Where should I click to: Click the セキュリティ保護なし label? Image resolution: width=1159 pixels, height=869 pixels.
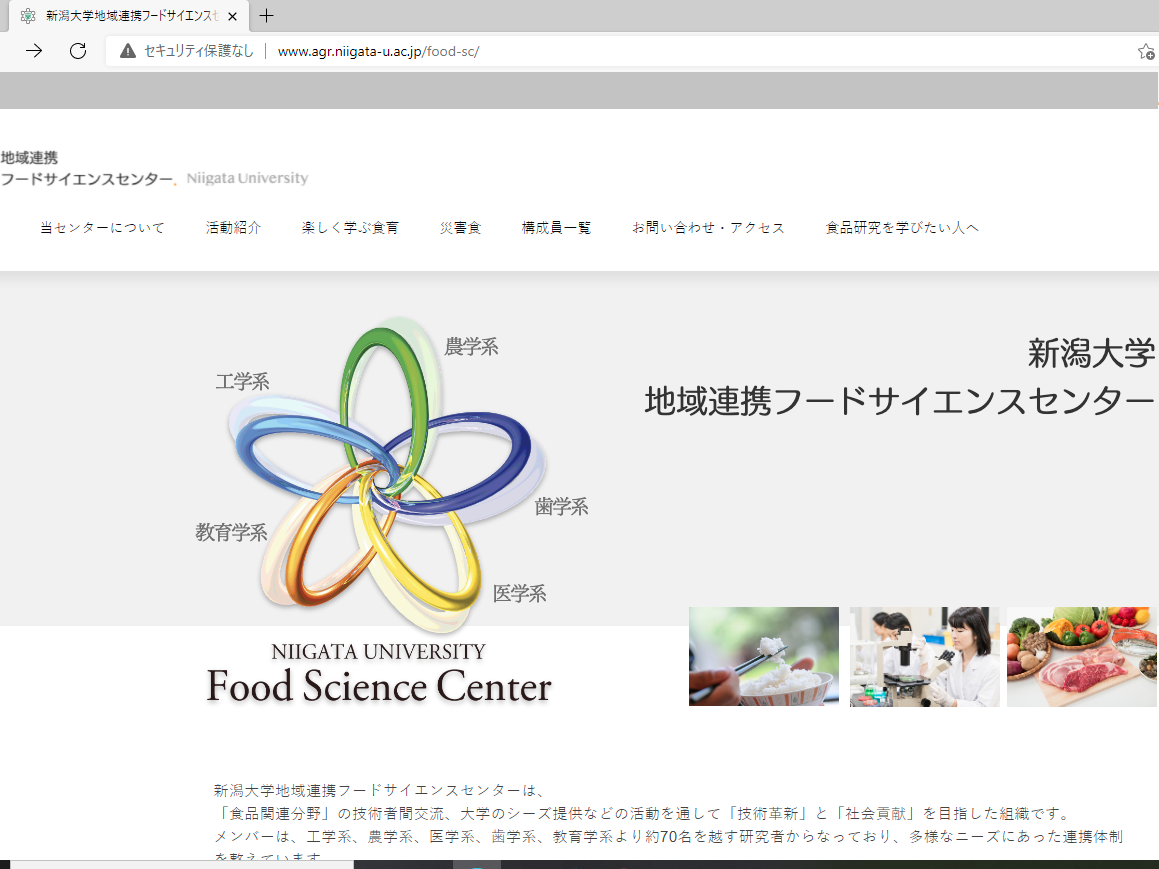click(x=198, y=51)
